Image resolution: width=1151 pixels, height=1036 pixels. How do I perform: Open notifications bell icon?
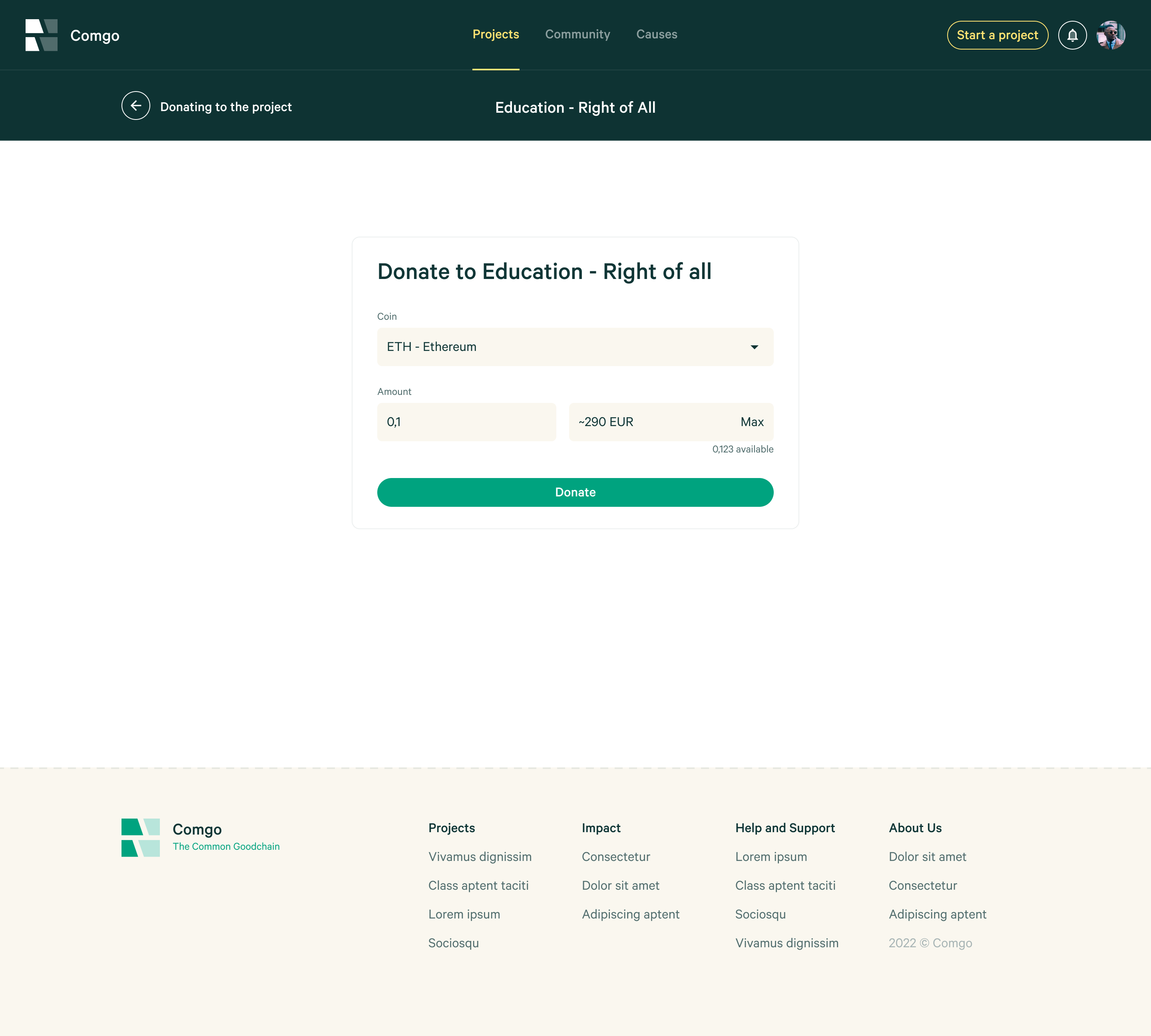(1072, 35)
